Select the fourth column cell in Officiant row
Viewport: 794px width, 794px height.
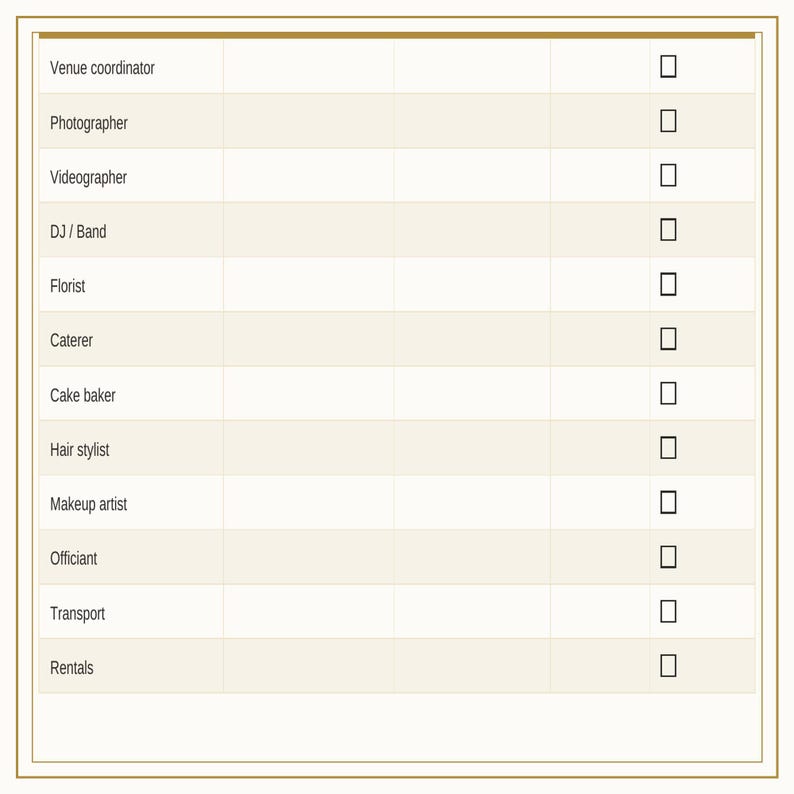(600, 557)
